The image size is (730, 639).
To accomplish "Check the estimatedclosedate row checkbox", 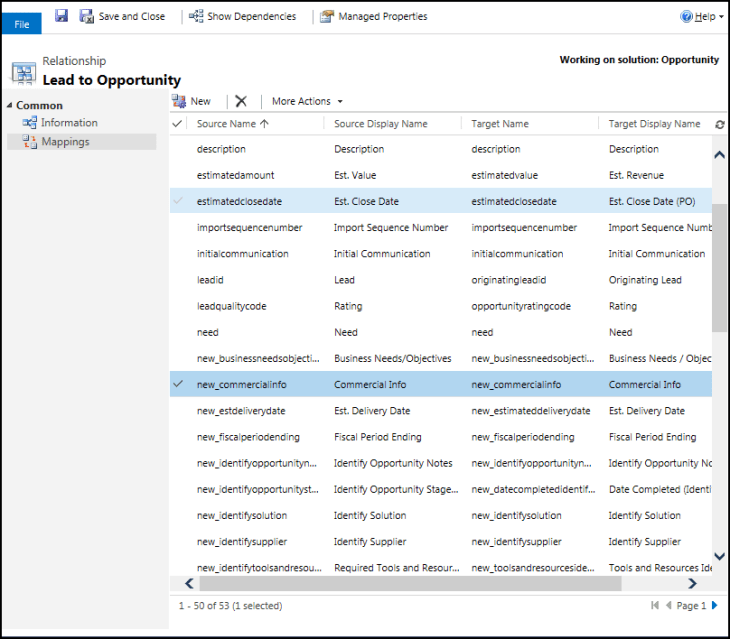I will pos(178,201).
